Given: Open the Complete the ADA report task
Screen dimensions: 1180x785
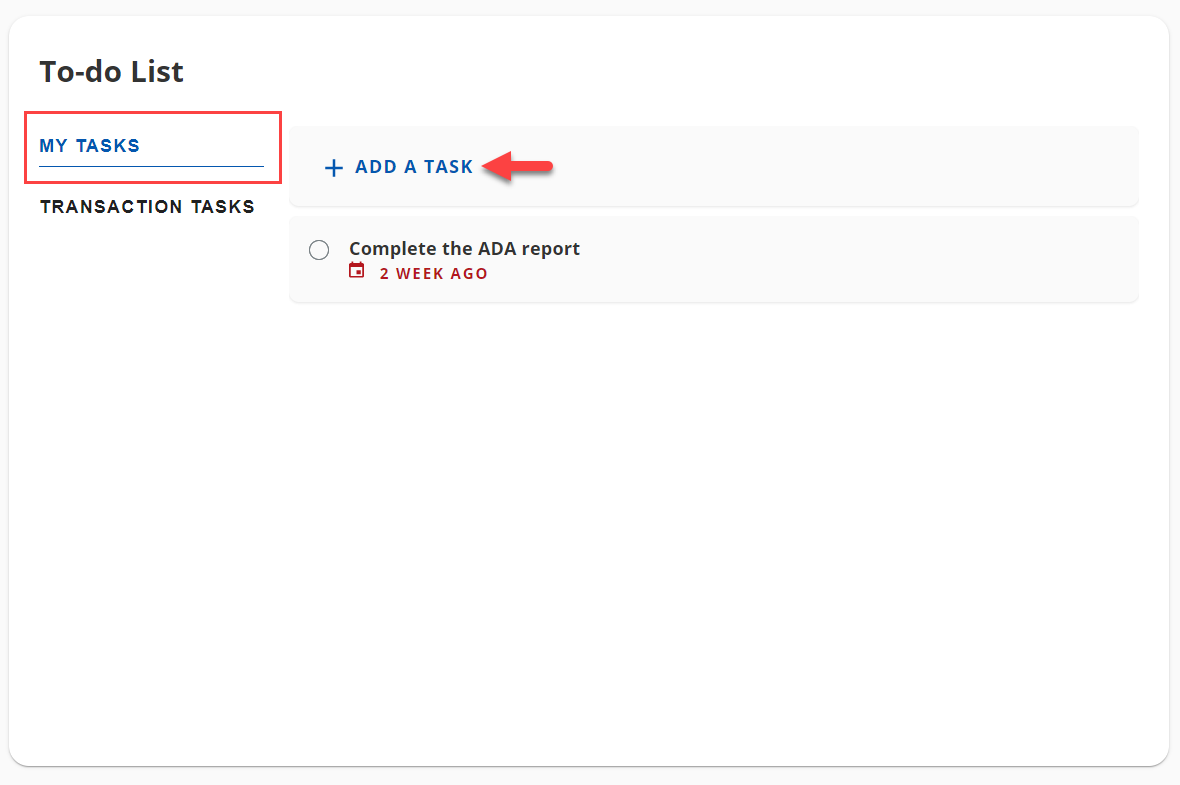Looking at the screenshot, I should [463, 248].
